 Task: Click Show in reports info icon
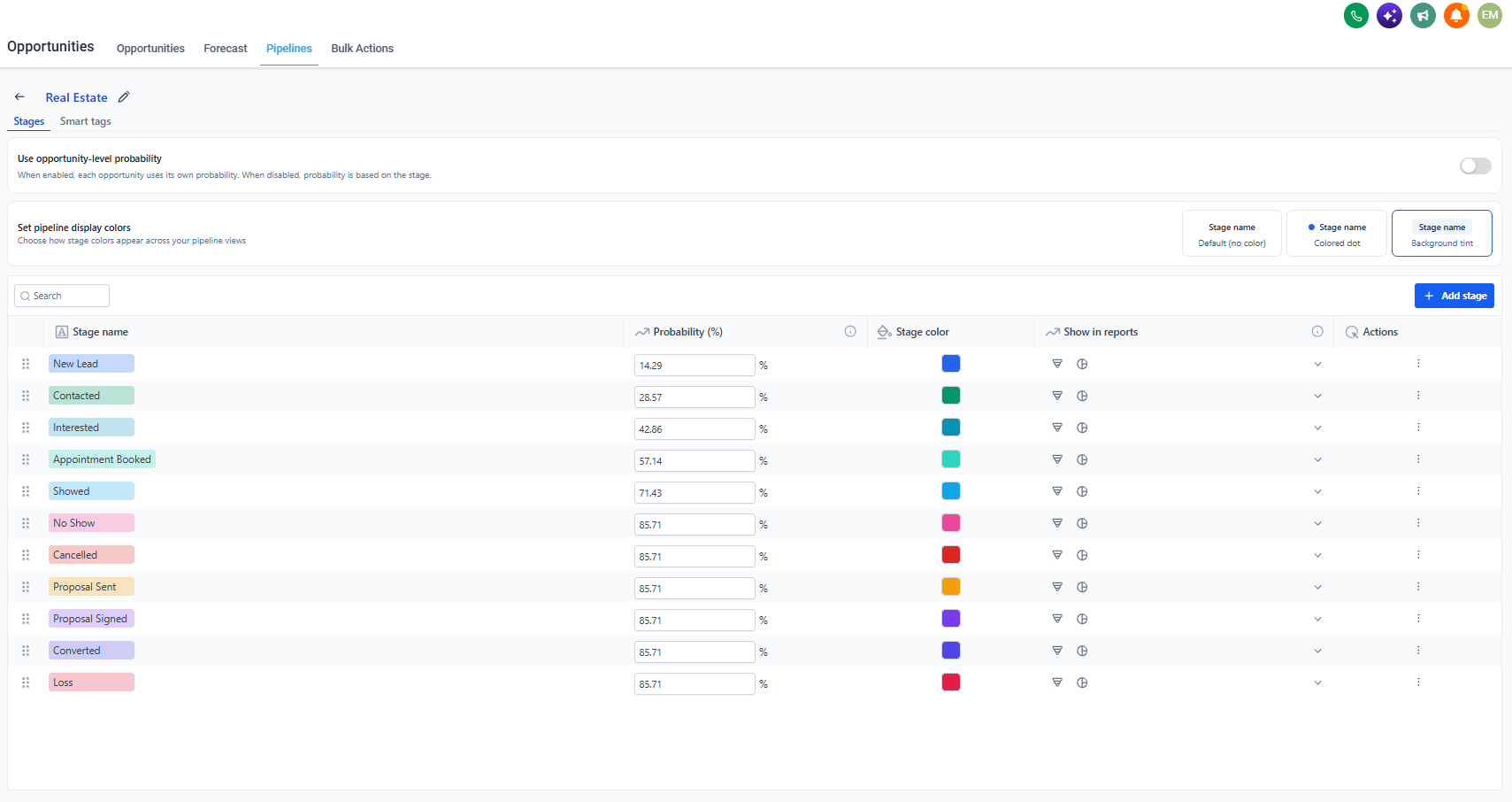coord(1317,332)
